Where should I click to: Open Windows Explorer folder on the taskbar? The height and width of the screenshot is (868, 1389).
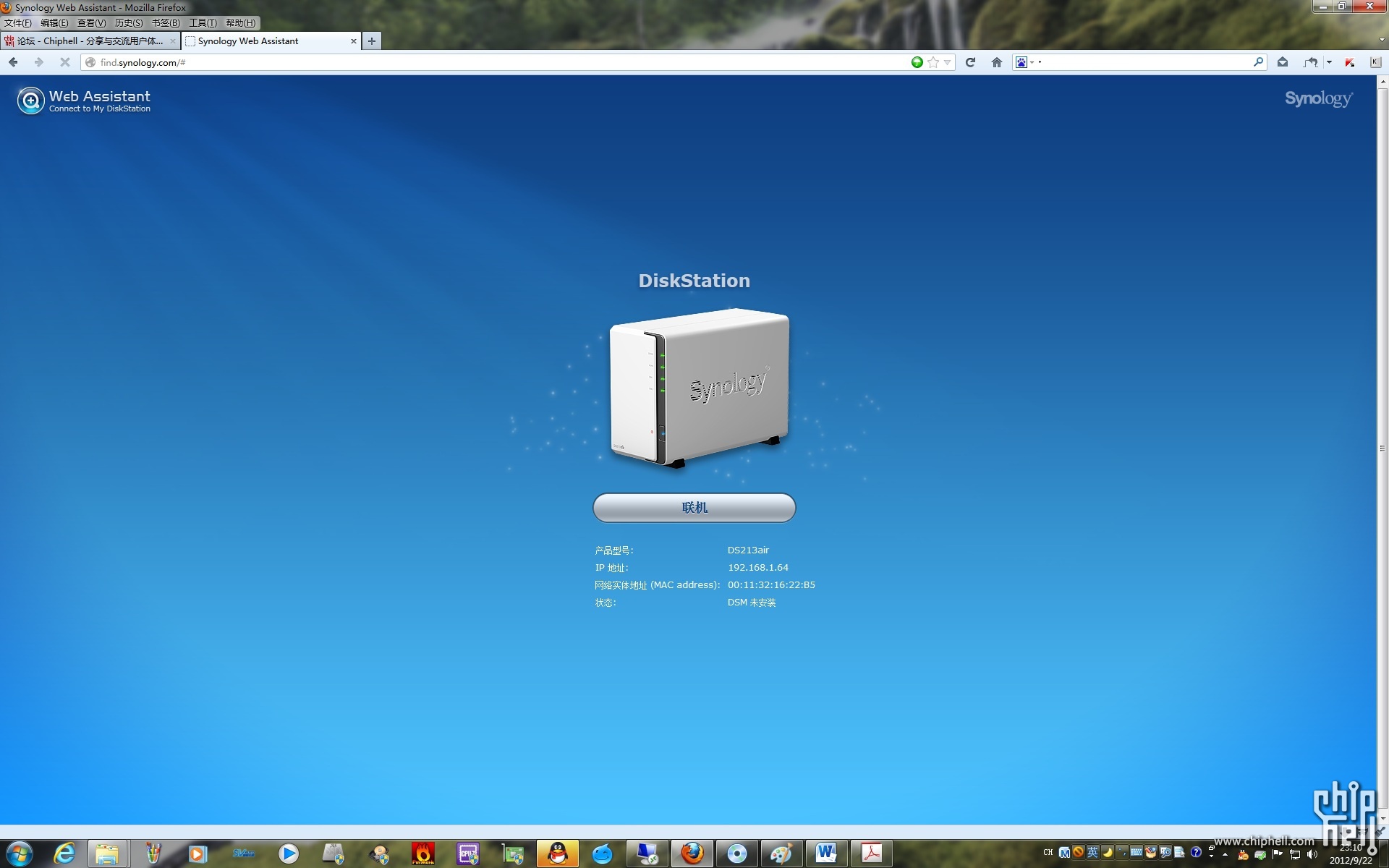[107, 854]
